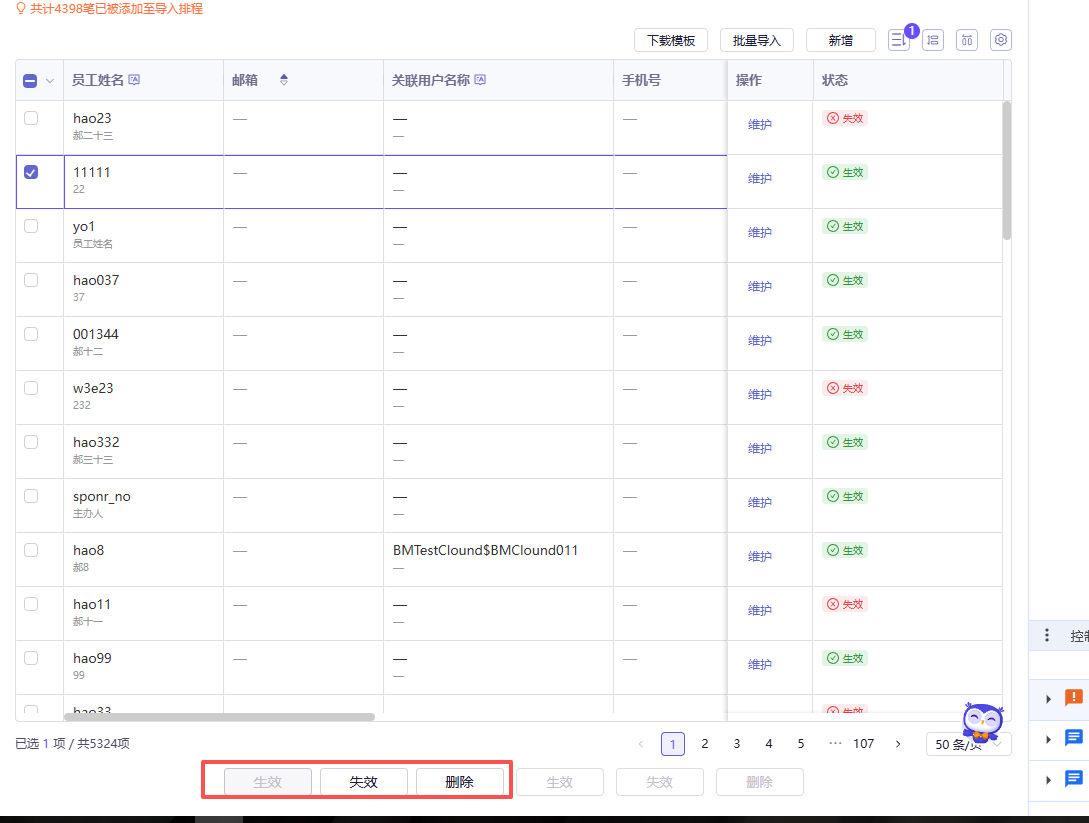Open the selection dropdown arrow beside header checkbox
The width and height of the screenshot is (1089, 823).
(50, 81)
